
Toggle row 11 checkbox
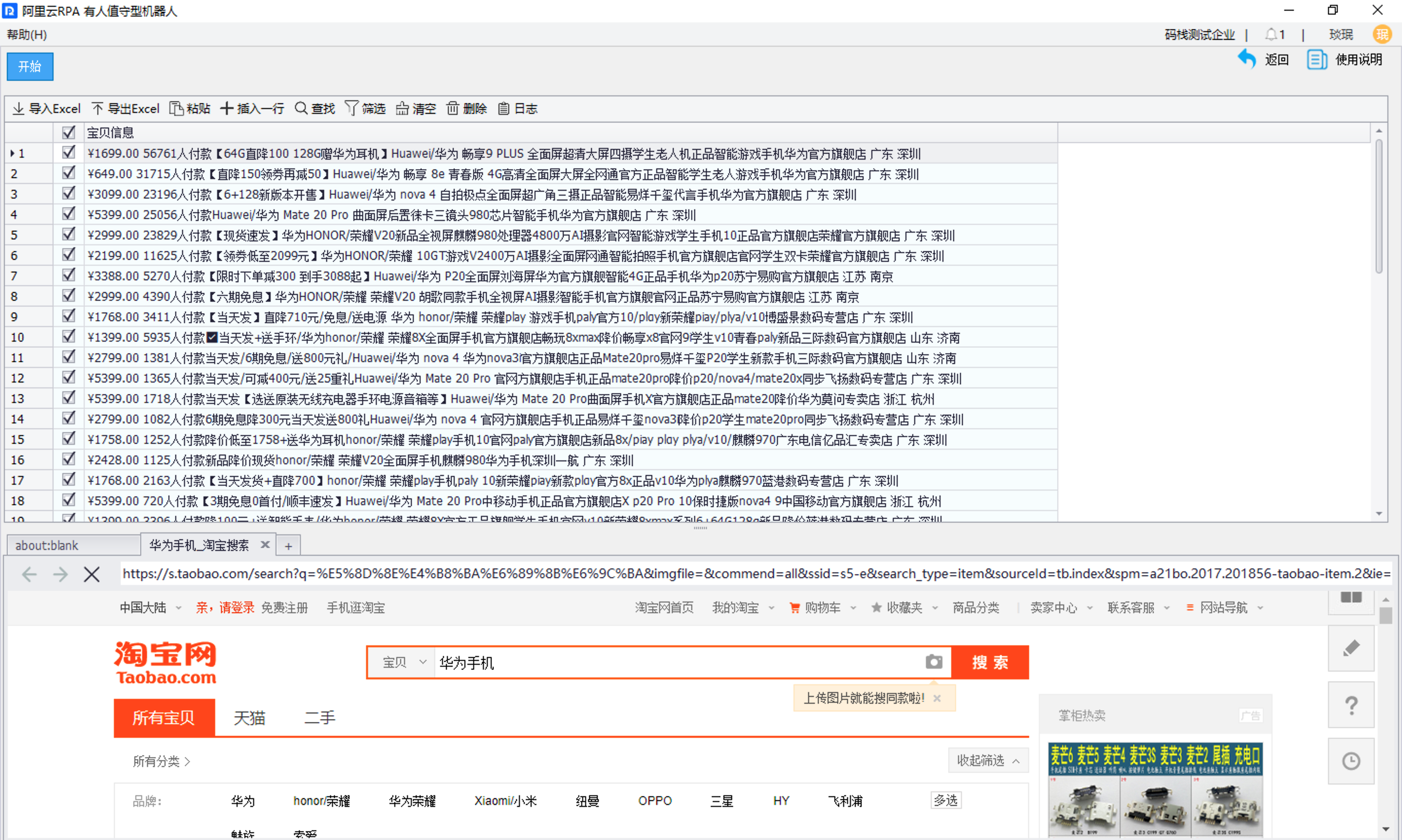(x=69, y=357)
